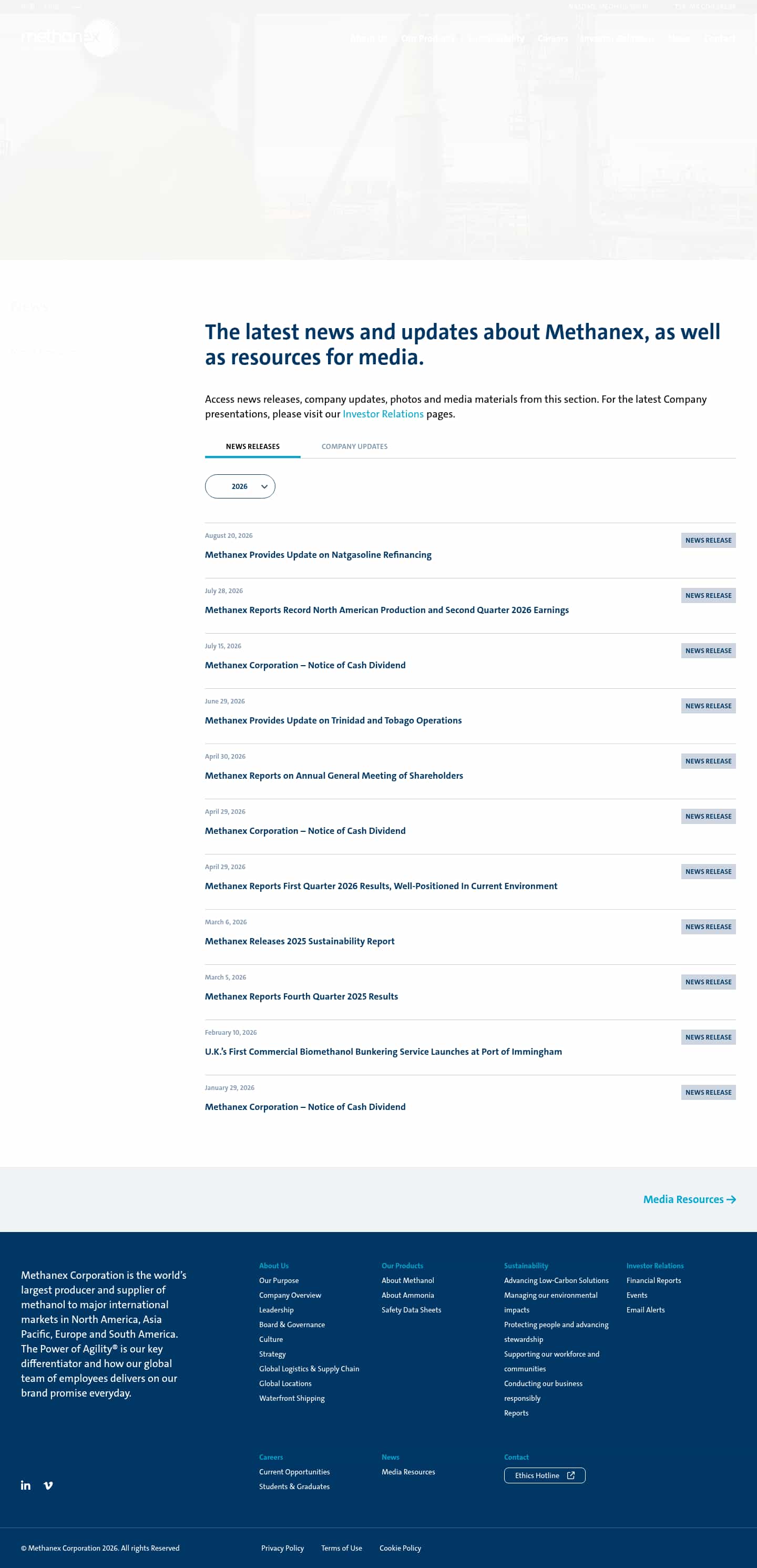Open Contact in the top navigation
757x1568 pixels.
(x=719, y=38)
